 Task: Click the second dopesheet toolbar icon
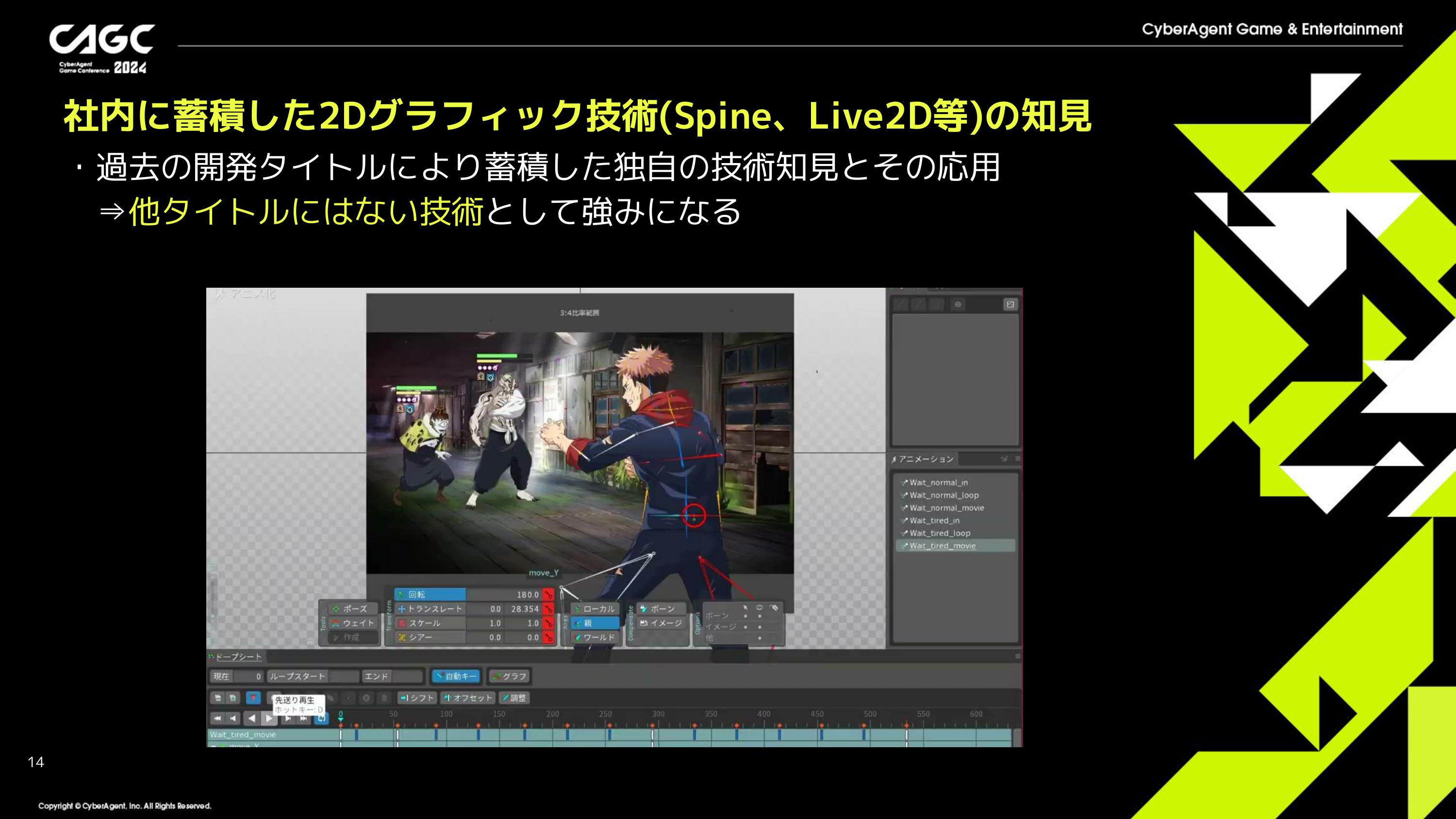[x=232, y=698]
